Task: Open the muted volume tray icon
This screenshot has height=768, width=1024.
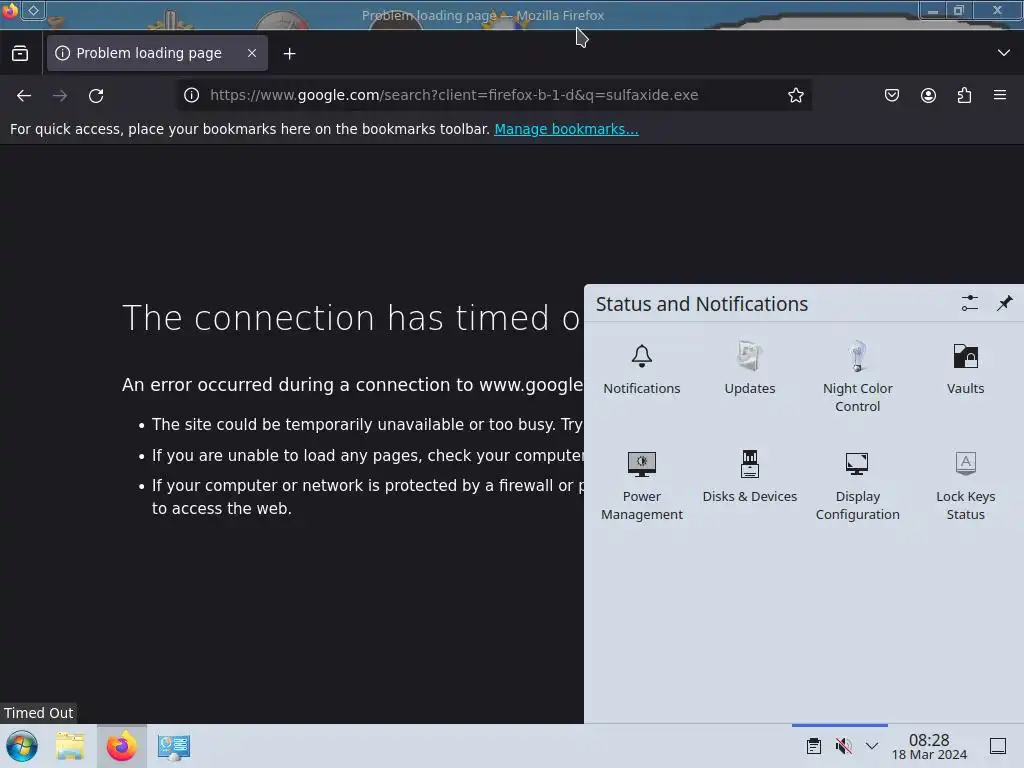Action: point(844,746)
